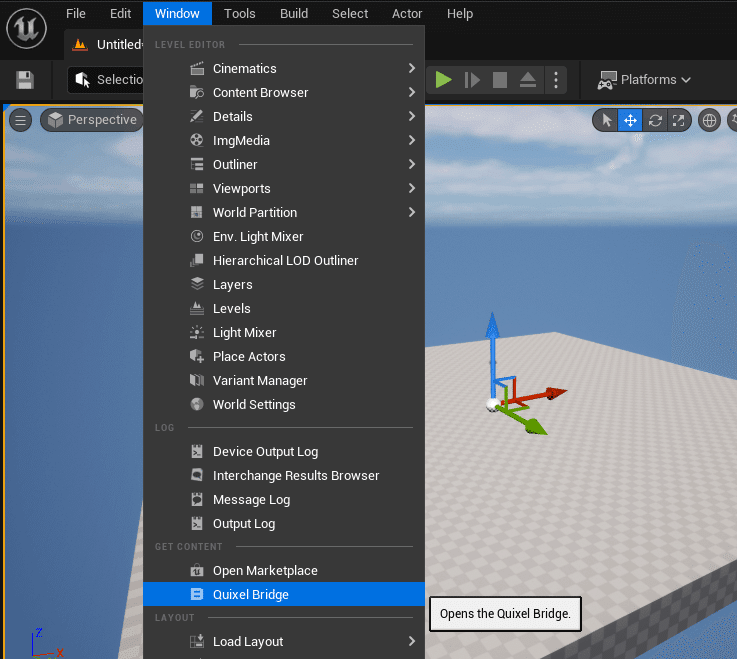Close the open Window menu
This screenshot has width=737, height=659.
tap(177, 14)
